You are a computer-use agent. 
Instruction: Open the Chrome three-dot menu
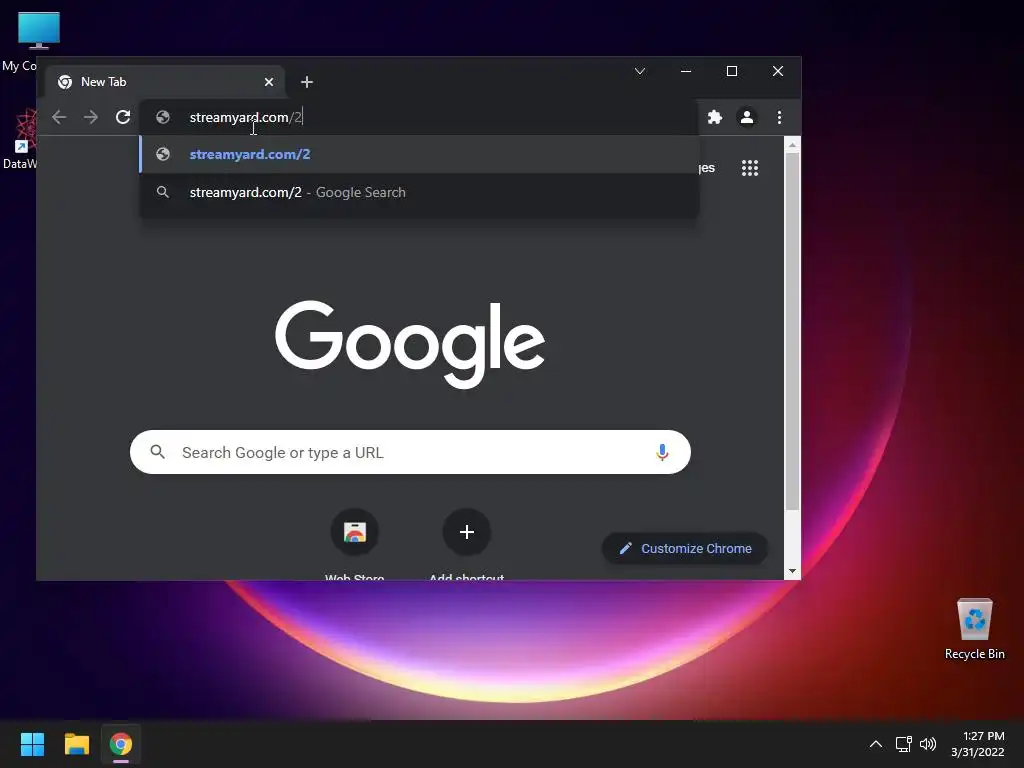click(x=779, y=117)
